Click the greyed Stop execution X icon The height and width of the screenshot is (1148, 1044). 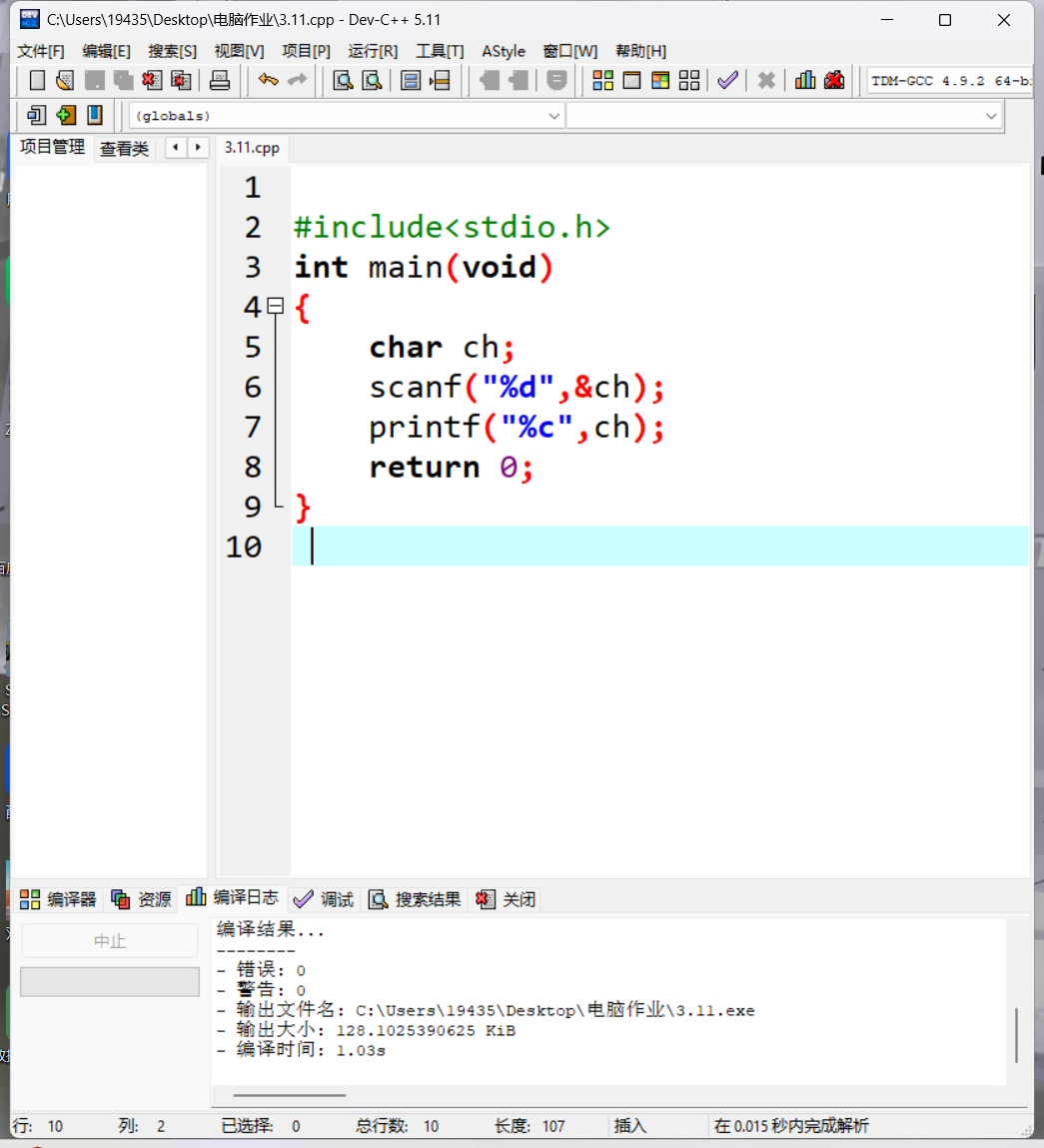[766, 81]
